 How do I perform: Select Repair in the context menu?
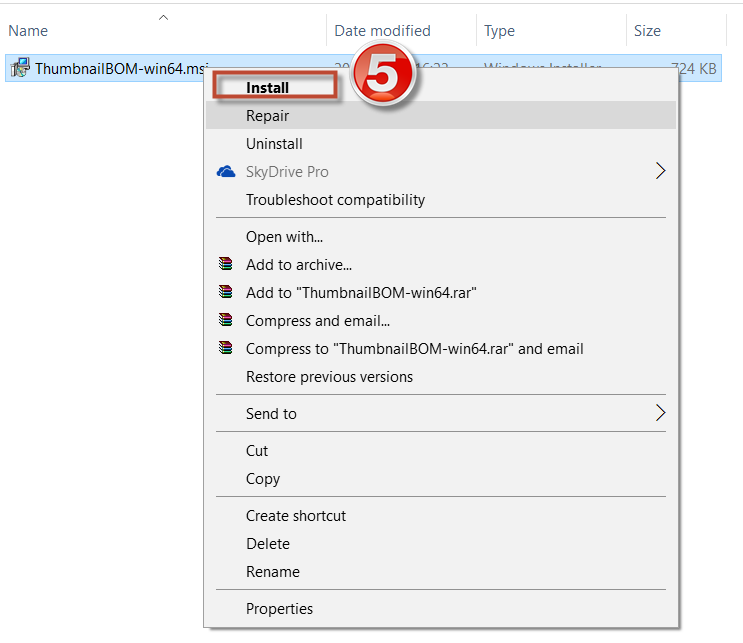267,116
